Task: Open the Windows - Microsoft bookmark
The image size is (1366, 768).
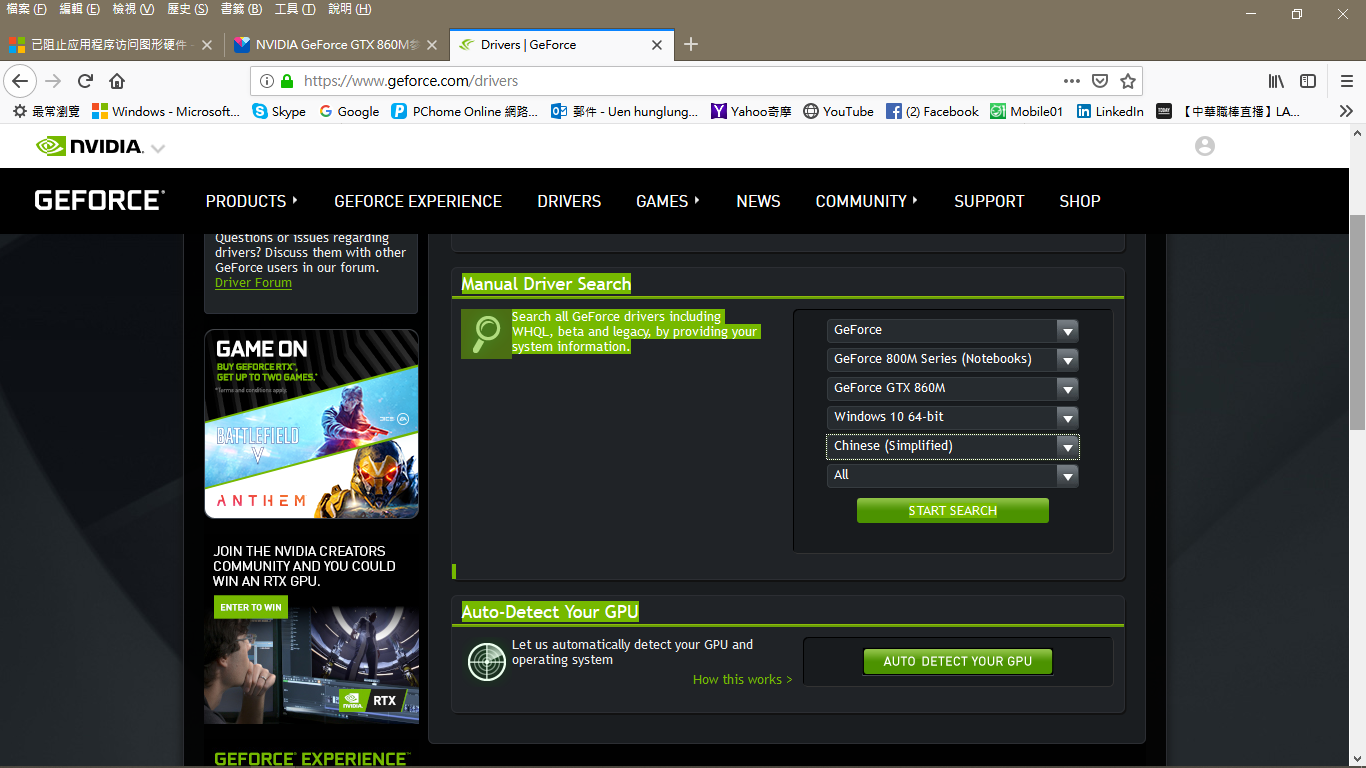Action: pyautogui.click(x=166, y=111)
